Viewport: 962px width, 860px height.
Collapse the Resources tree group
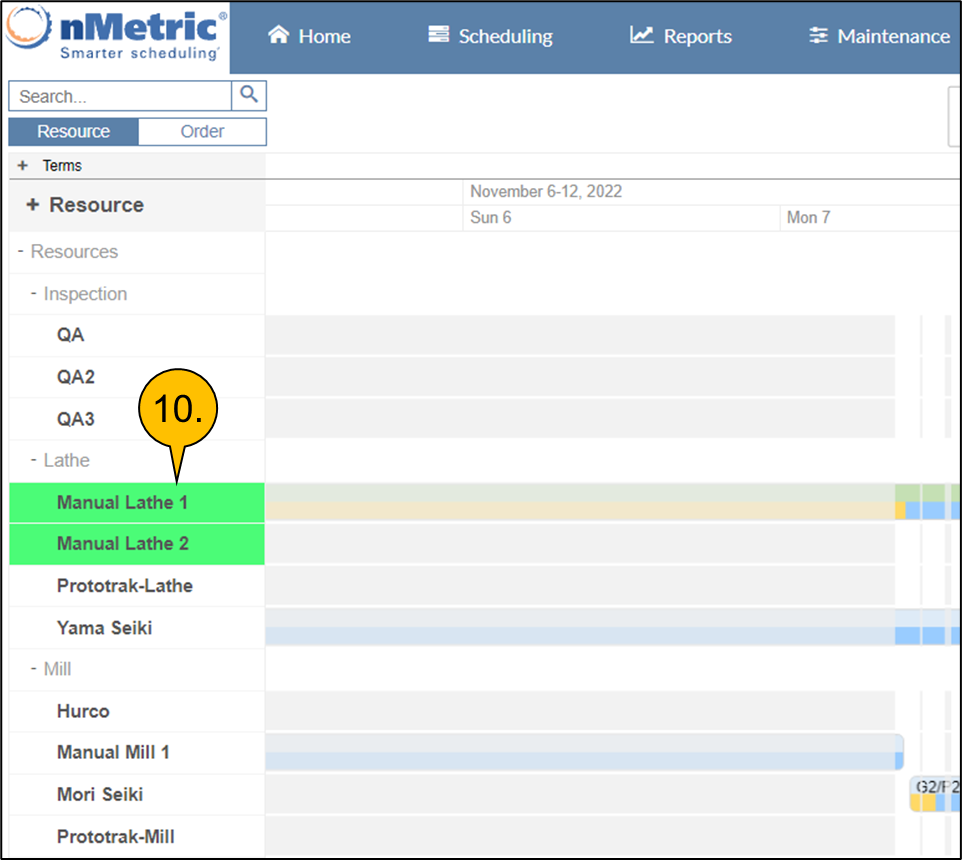pyautogui.click(x=21, y=251)
